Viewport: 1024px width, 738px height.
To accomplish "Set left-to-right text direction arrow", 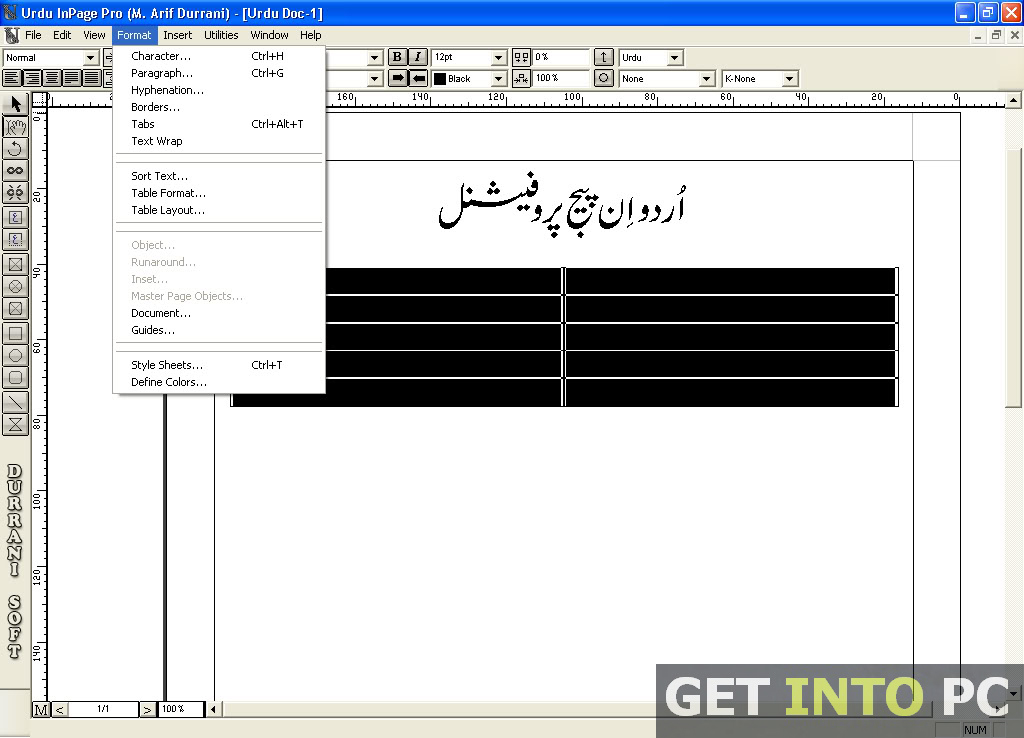I will pyautogui.click(x=397, y=79).
